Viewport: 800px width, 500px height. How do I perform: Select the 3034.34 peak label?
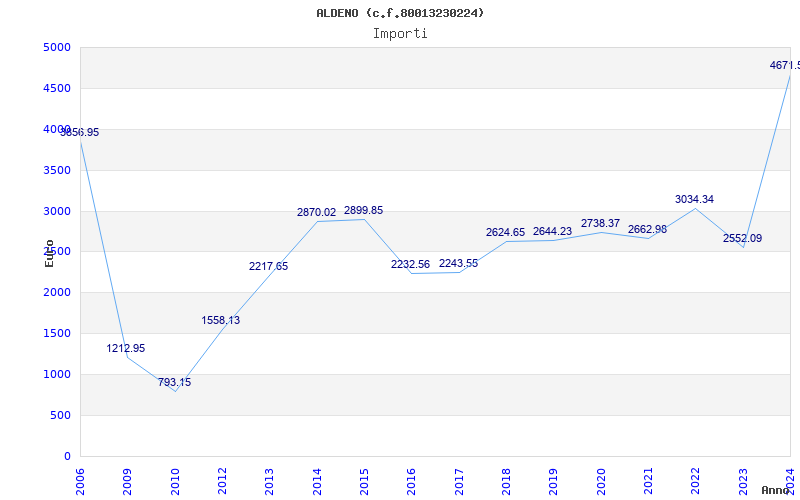coord(694,199)
